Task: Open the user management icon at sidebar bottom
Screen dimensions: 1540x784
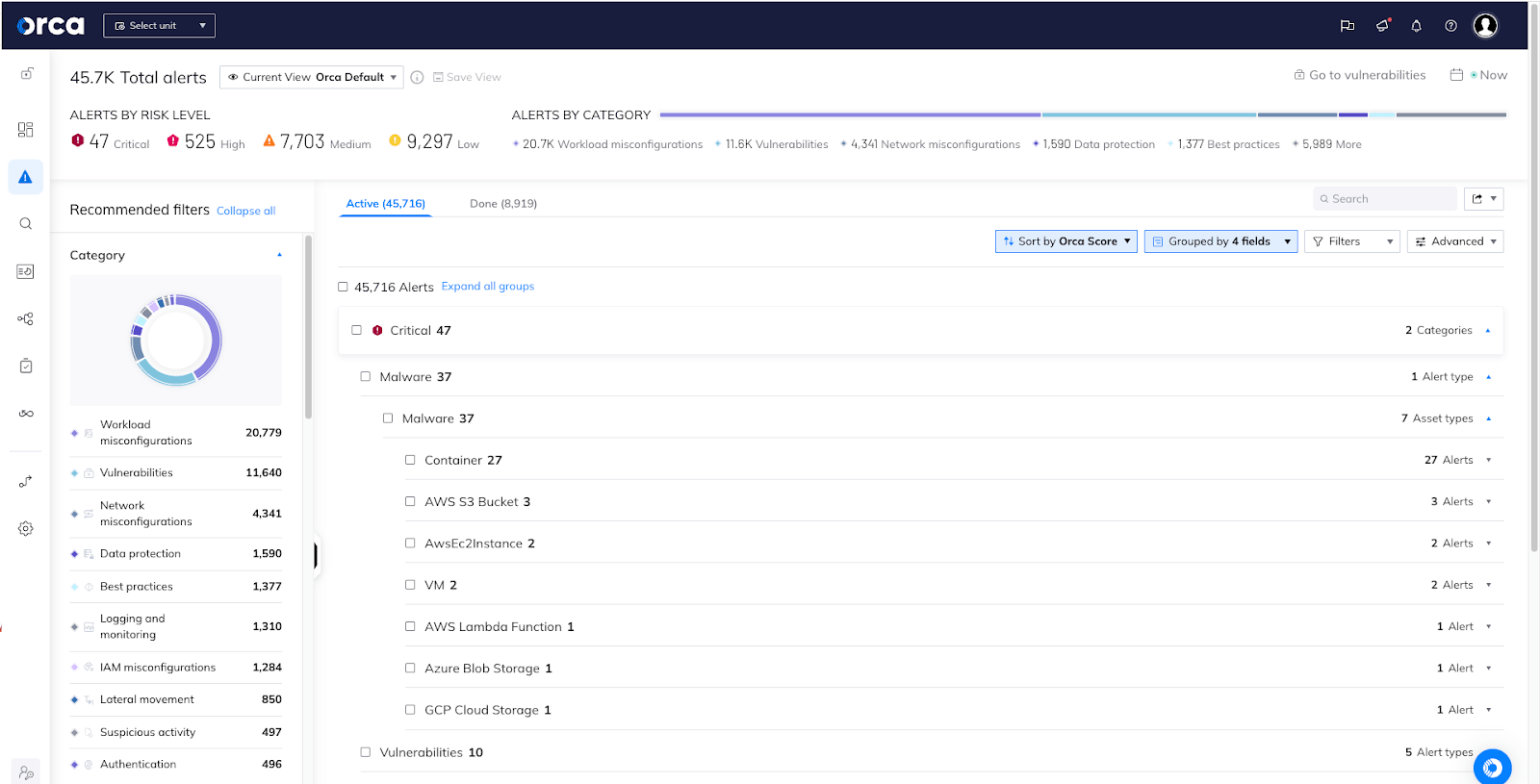Action: pos(26,772)
